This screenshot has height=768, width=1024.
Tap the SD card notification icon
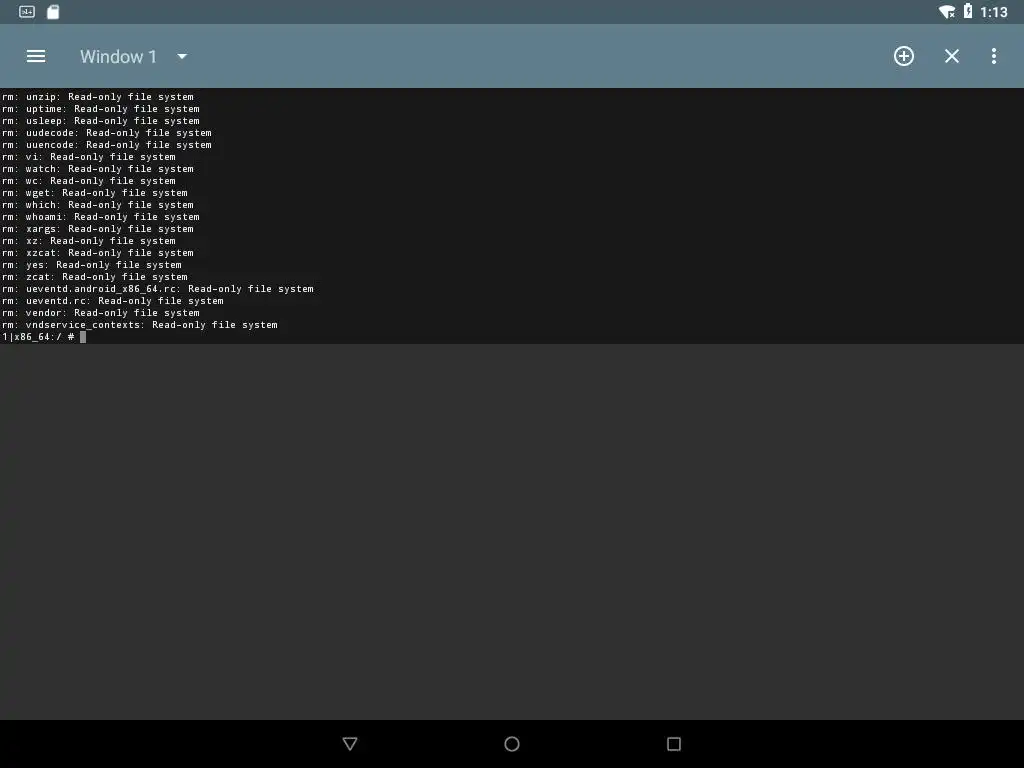pyautogui.click(x=53, y=12)
